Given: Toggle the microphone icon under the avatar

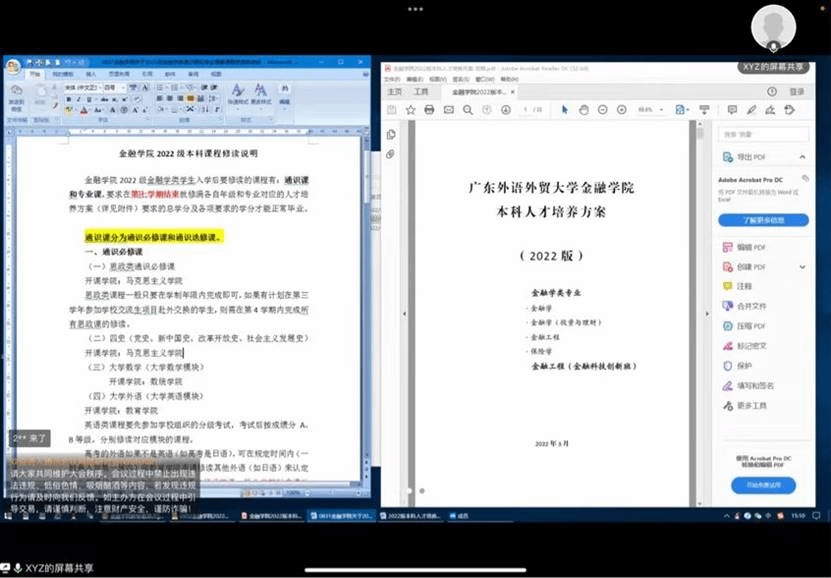Looking at the screenshot, I should coord(773,46).
